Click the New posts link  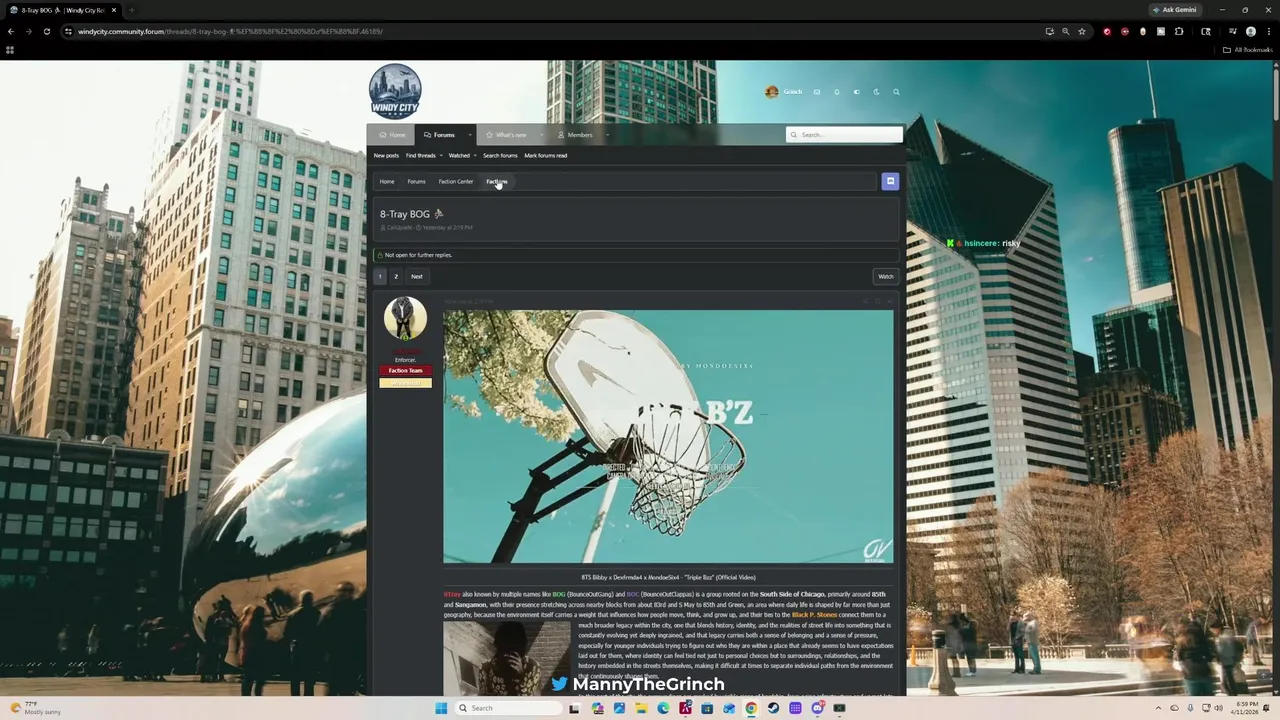click(386, 155)
